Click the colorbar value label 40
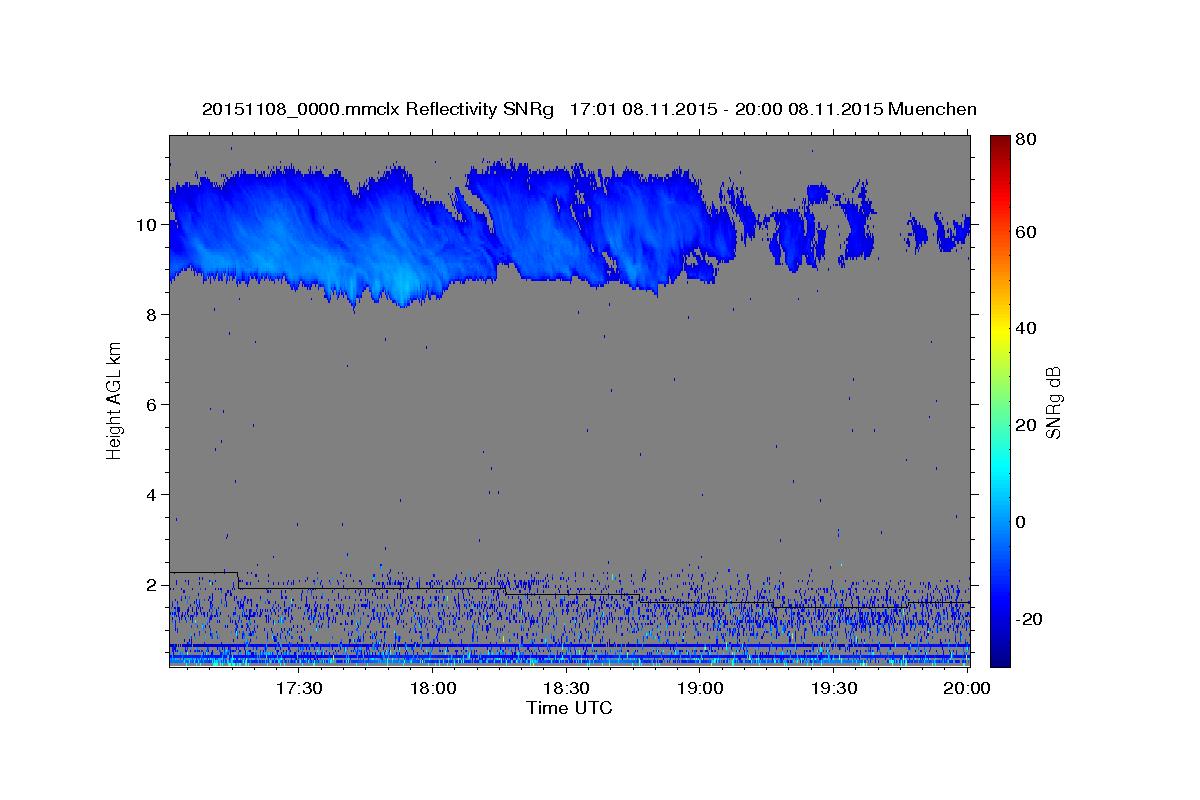Screen dimensions: 1200x800 pos(1025,328)
